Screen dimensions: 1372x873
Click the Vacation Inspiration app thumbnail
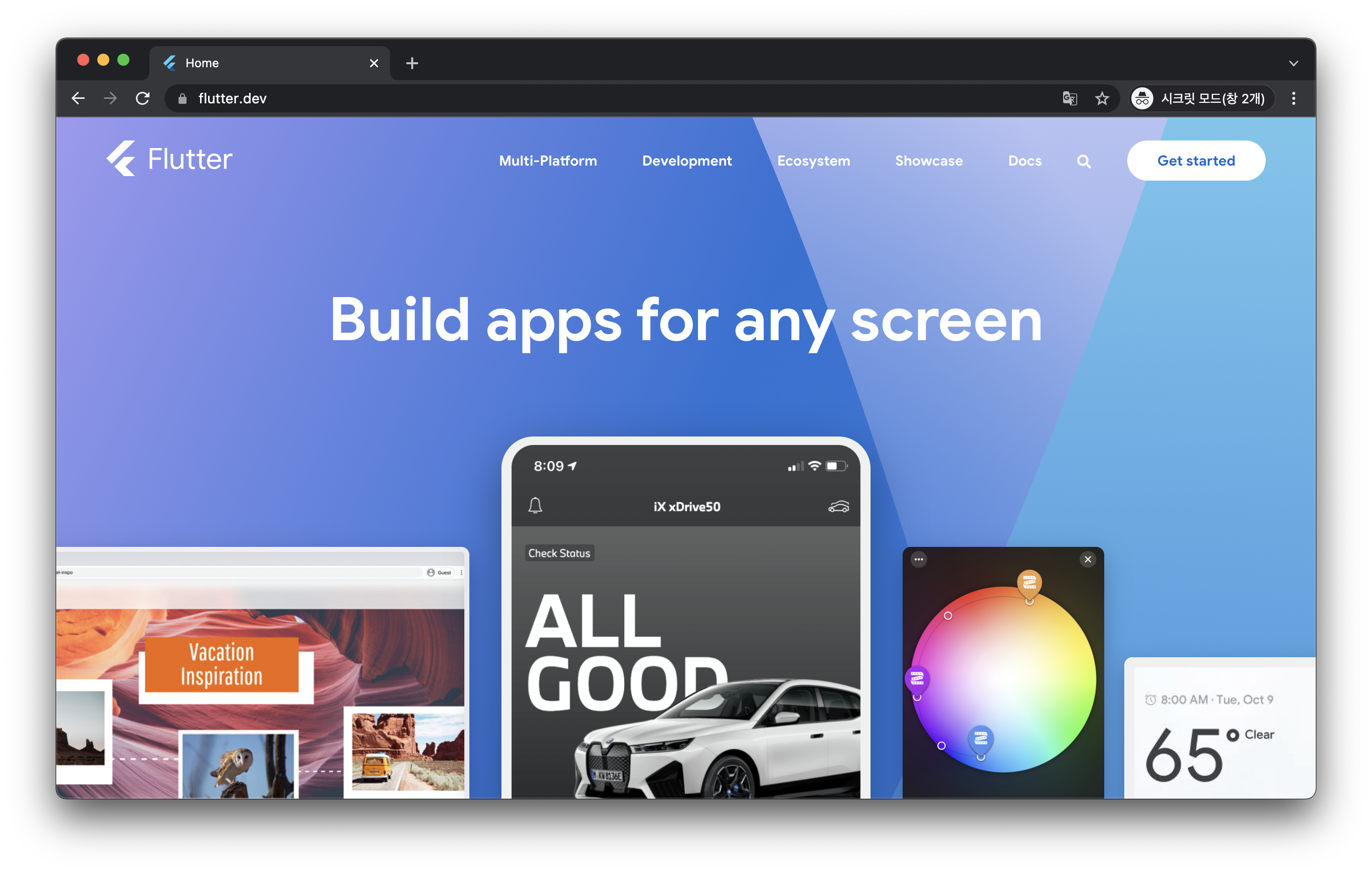[x=221, y=665]
